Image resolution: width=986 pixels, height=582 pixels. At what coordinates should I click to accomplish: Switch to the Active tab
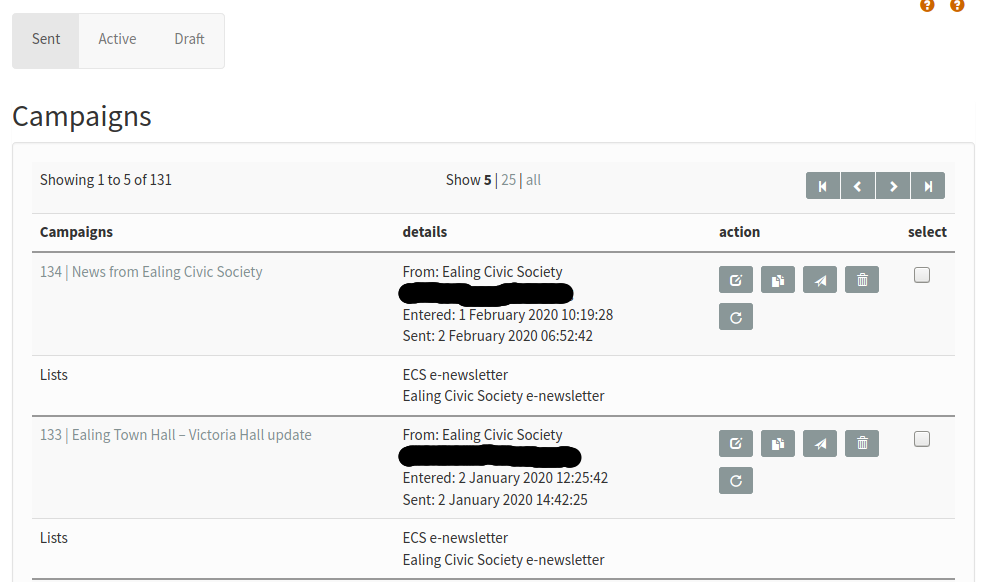click(117, 39)
